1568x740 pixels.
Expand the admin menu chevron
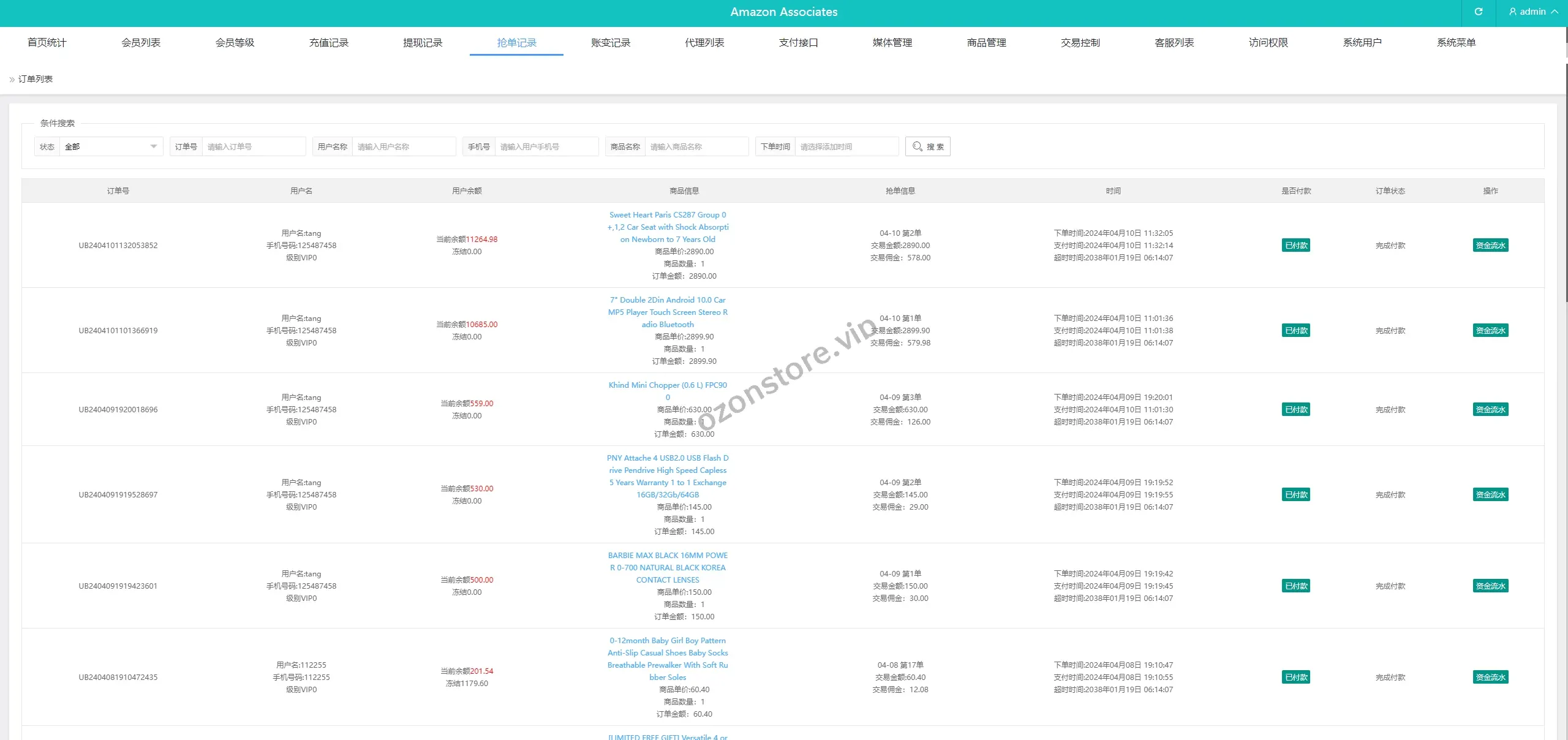pos(1555,12)
